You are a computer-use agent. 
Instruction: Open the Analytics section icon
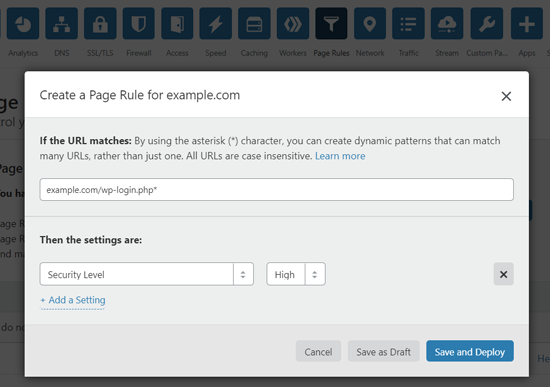(23, 24)
